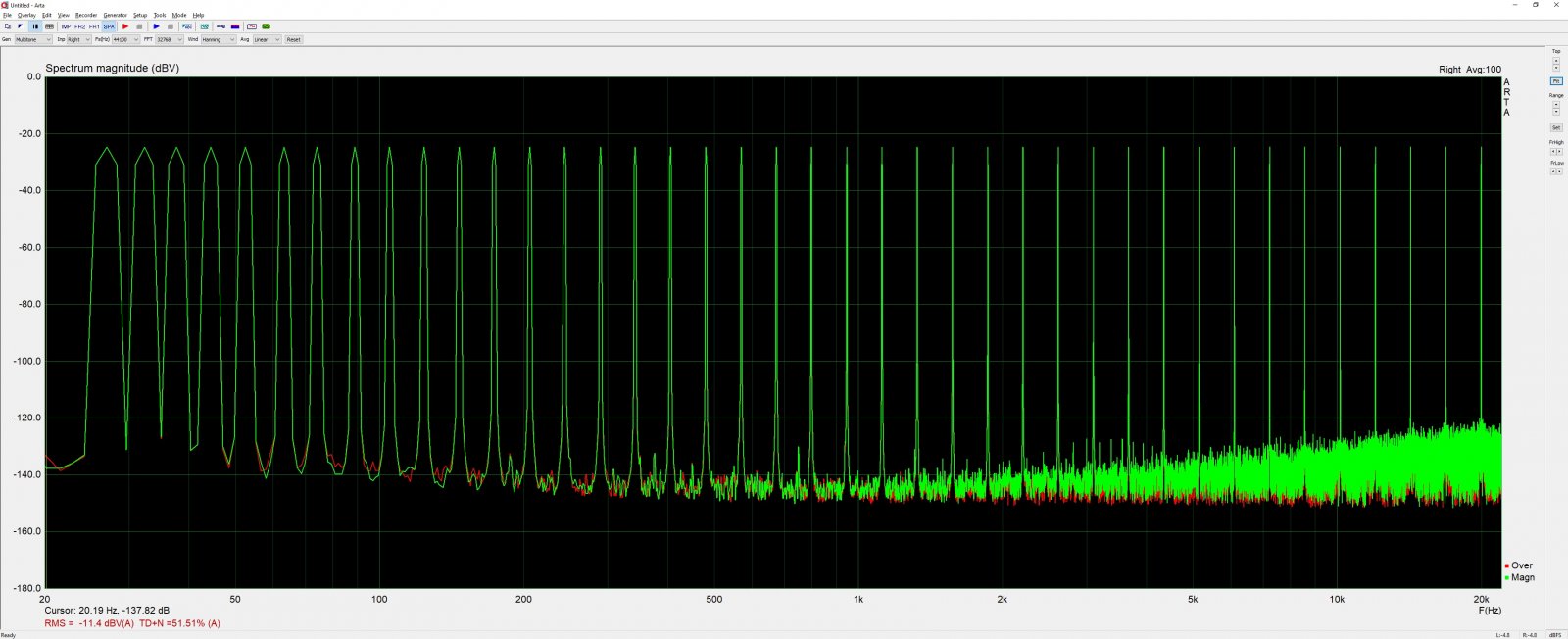This screenshot has height=639, width=1568.
Task: Click the green oscilloscope toolbar icon
Action: pos(266,26)
